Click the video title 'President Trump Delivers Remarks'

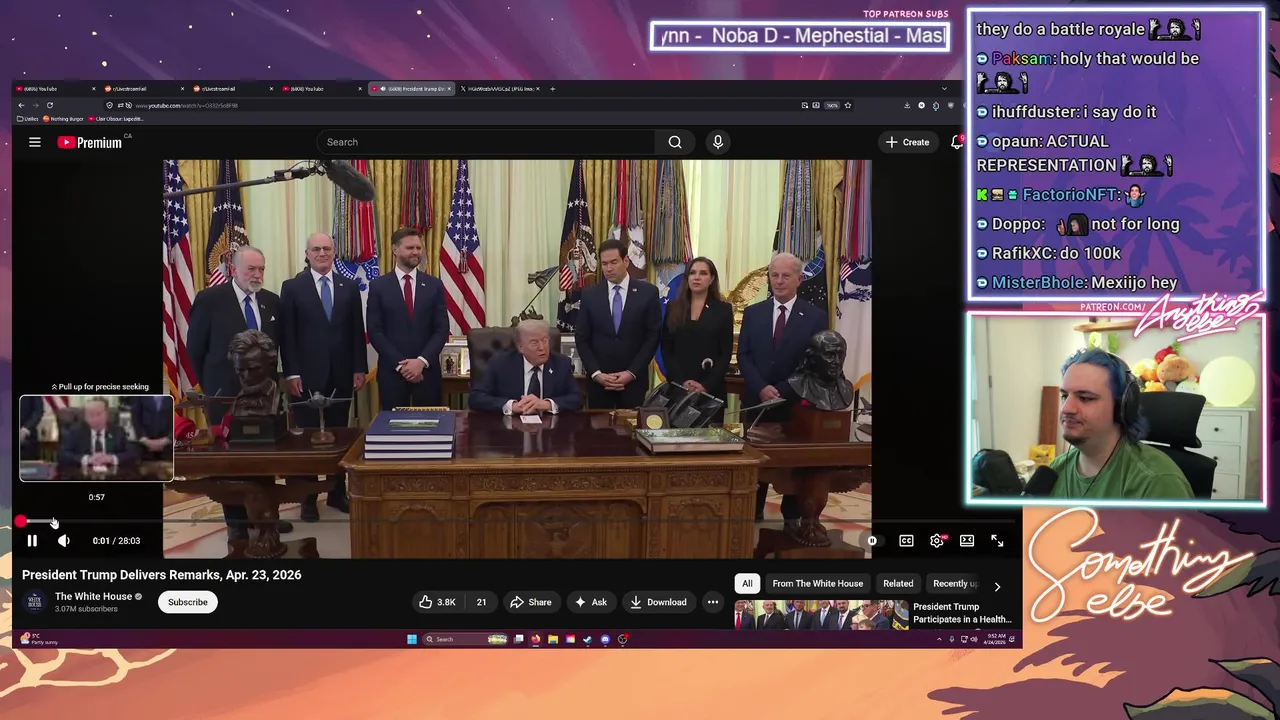[161, 575]
